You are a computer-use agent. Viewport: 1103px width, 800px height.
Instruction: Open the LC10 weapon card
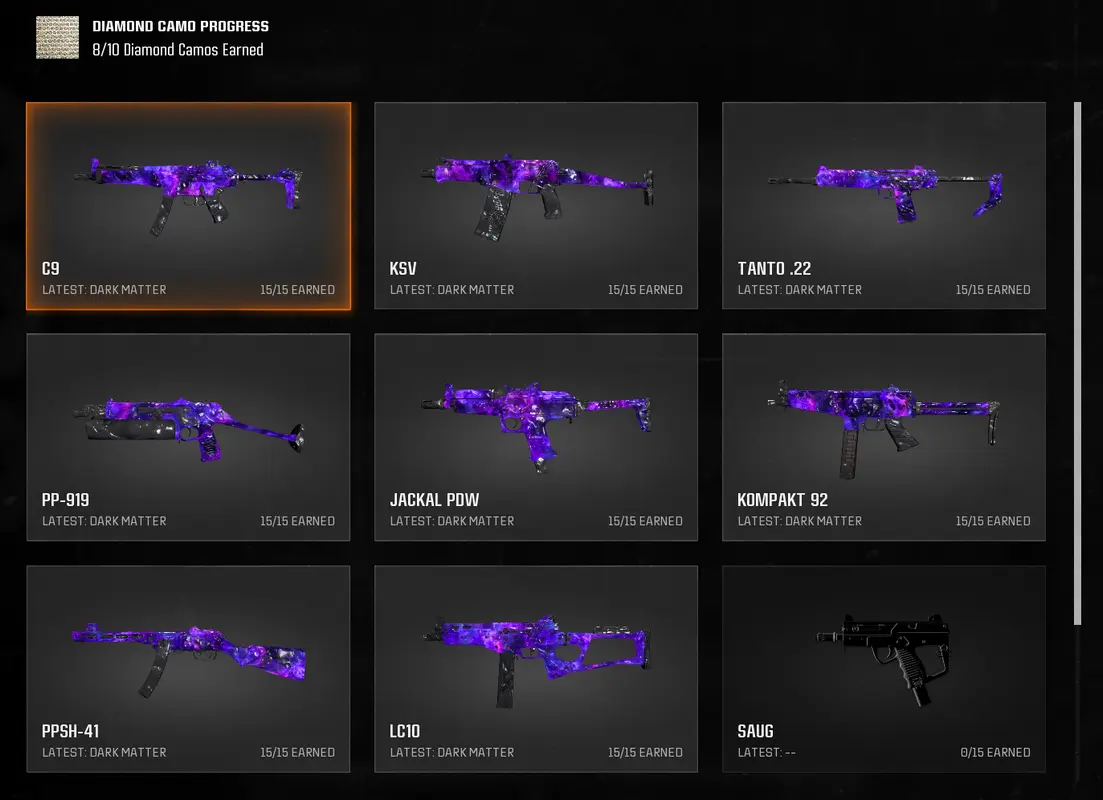536,668
